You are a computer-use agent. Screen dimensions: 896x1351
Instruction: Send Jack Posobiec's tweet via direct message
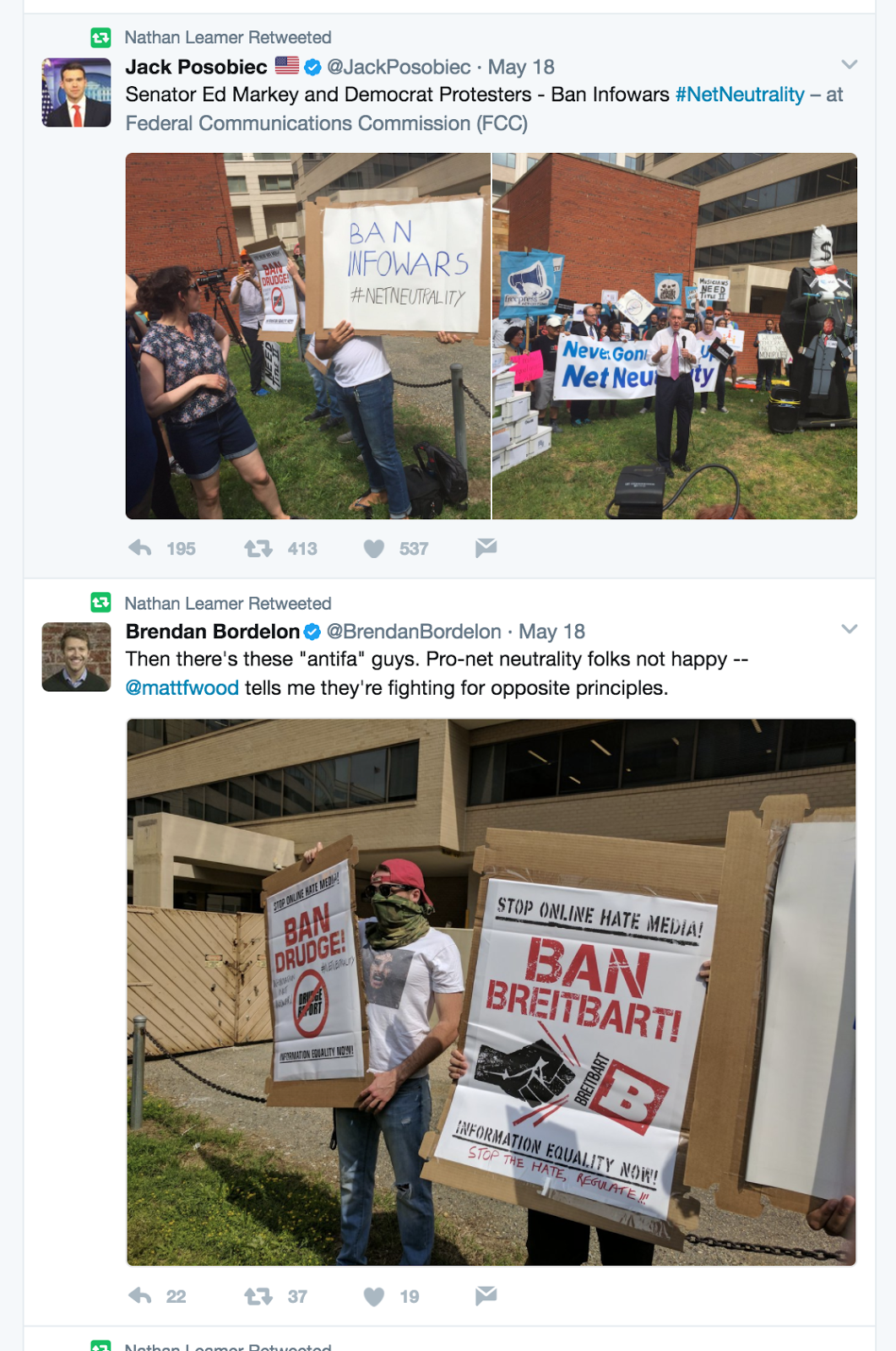tap(486, 548)
